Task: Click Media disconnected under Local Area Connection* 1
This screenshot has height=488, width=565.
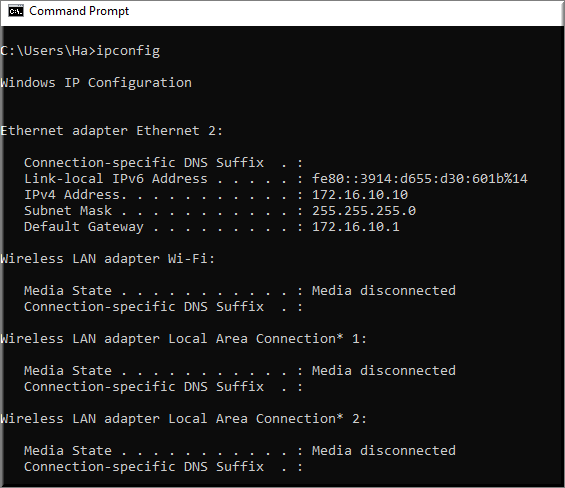Action: click(x=384, y=371)
